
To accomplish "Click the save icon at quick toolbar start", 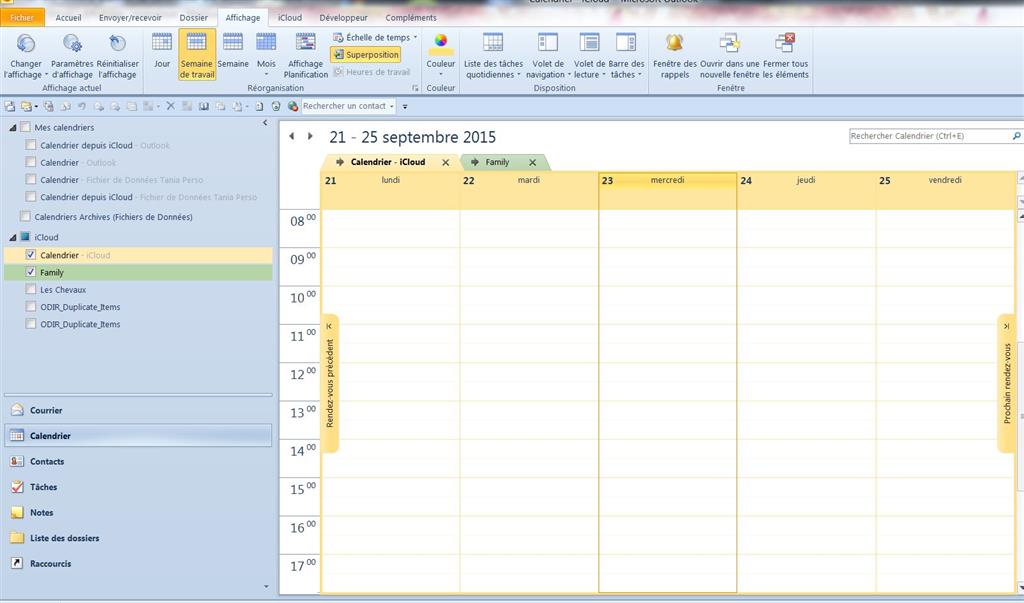I will point(10,106).
